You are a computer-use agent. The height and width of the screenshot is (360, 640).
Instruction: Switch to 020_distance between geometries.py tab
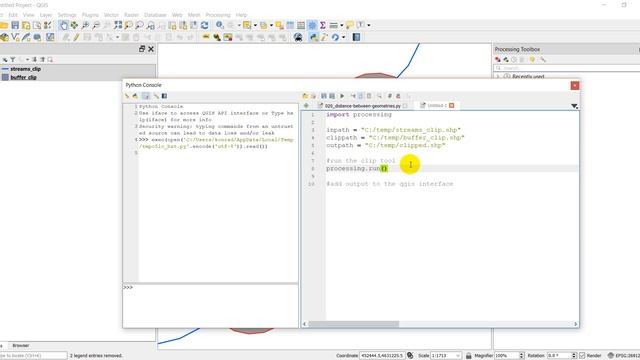362,106
